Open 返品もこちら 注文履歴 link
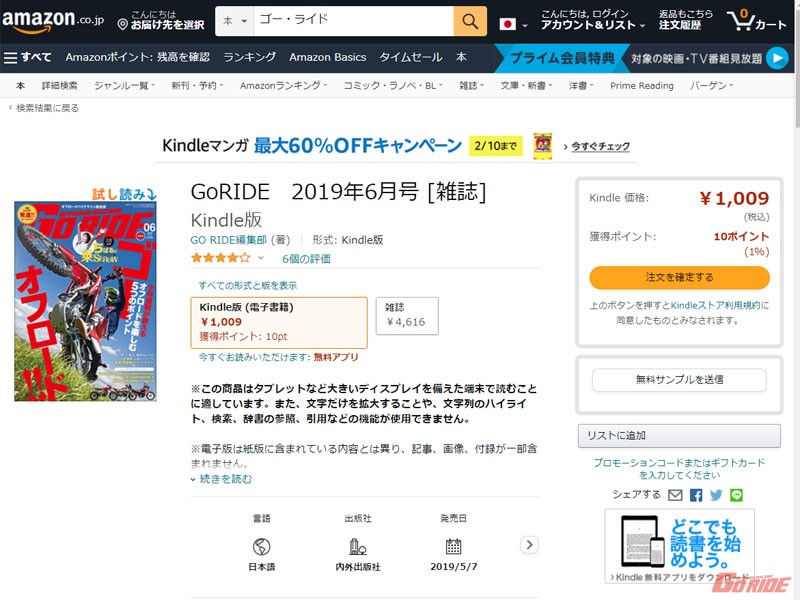This screenshot has height=600, width=800. (686, 20)
